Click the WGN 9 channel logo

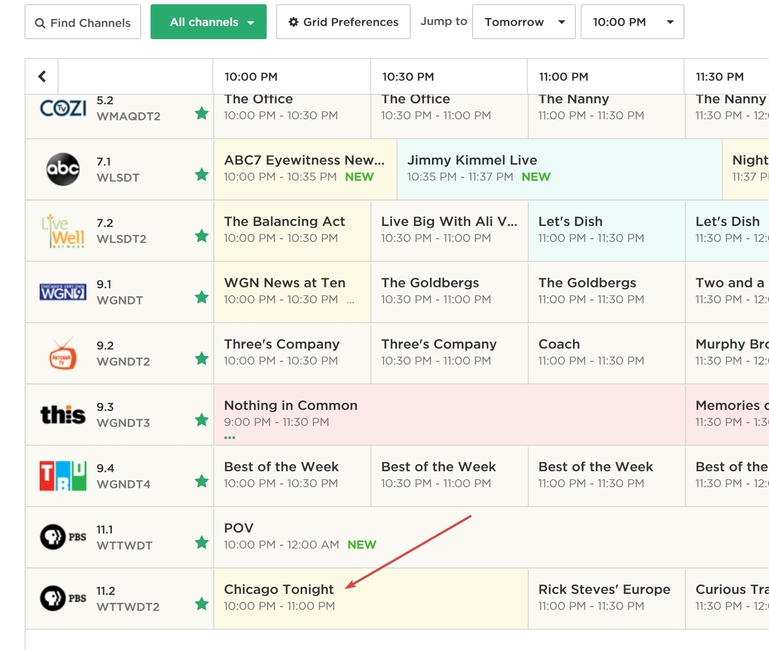pos(63,292)
